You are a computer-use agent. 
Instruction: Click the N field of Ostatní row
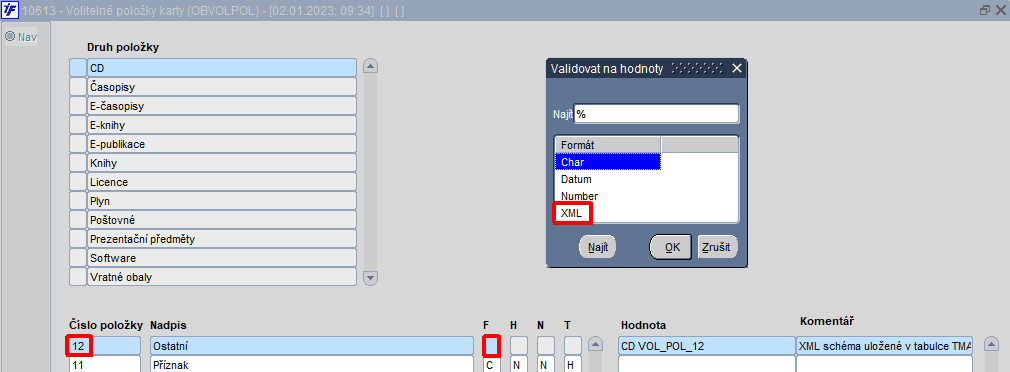(x=546, y=346)
